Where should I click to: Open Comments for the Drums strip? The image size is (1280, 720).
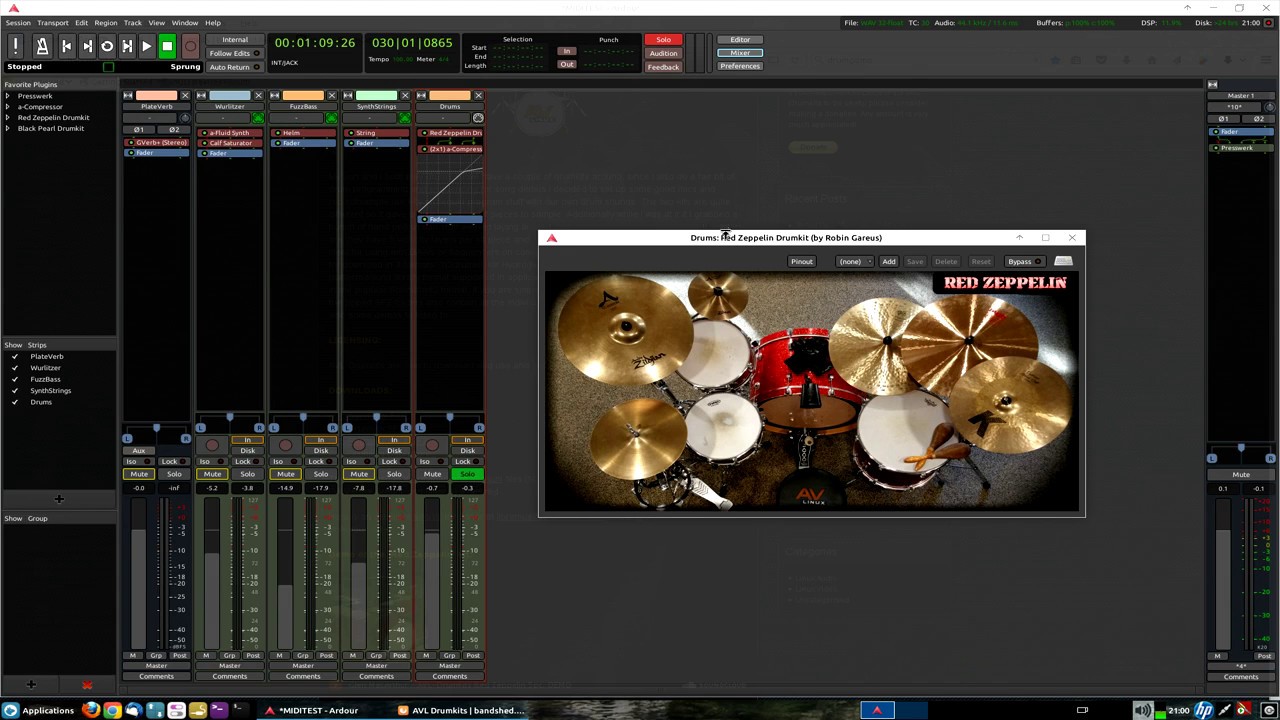click(450, 677)
